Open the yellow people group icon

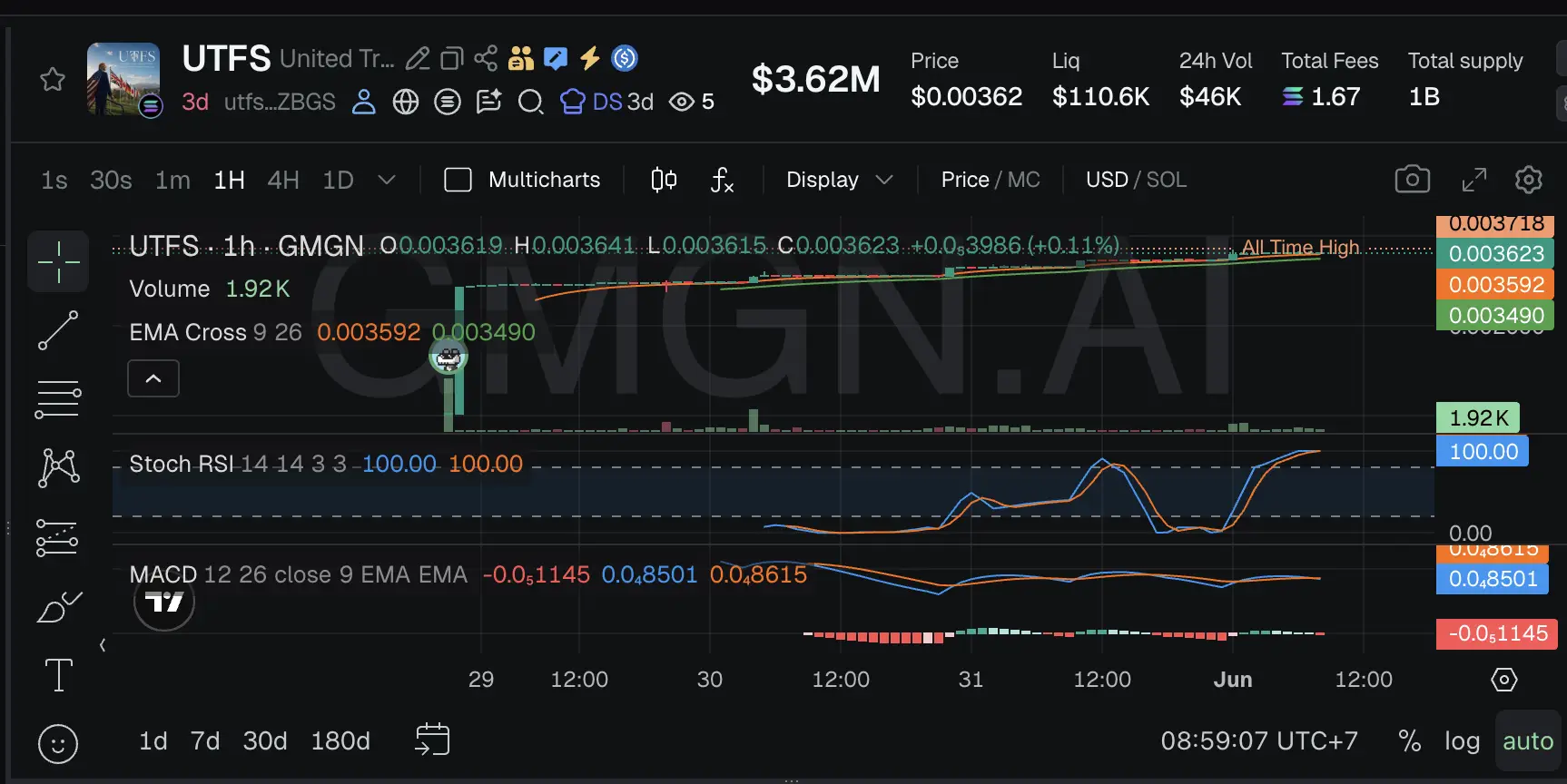pyautogui.click(x=521, y=59)
